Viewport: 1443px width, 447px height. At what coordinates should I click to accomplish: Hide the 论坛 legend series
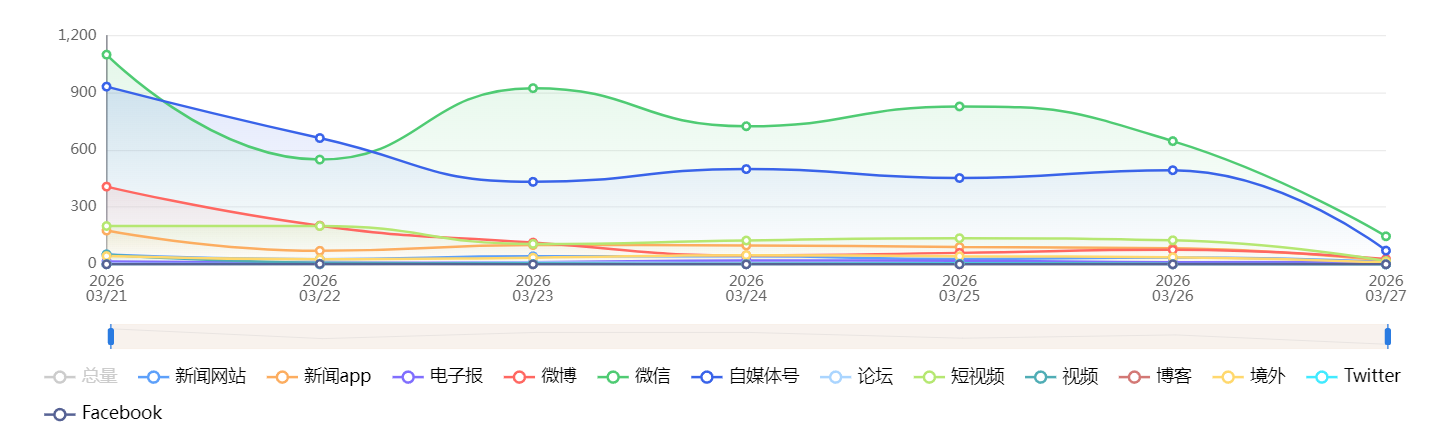coord(856,377)
